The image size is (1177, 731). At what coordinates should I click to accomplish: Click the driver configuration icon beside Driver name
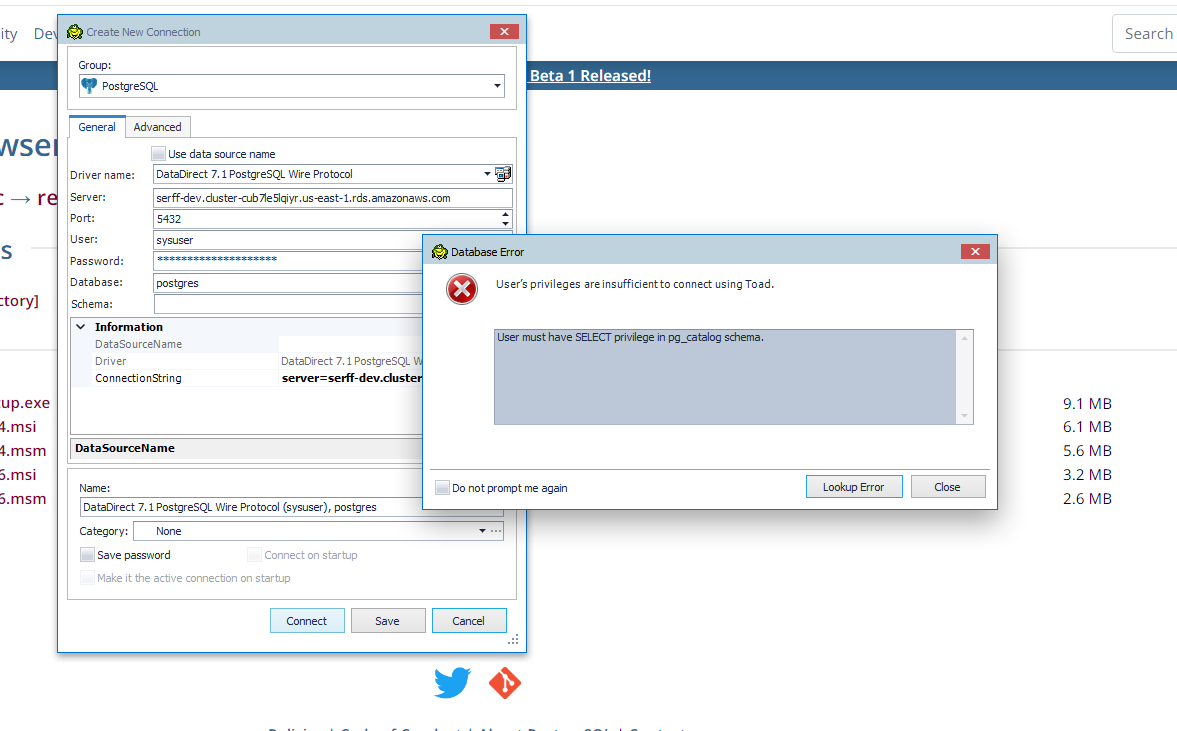click(x=503, y=174)
